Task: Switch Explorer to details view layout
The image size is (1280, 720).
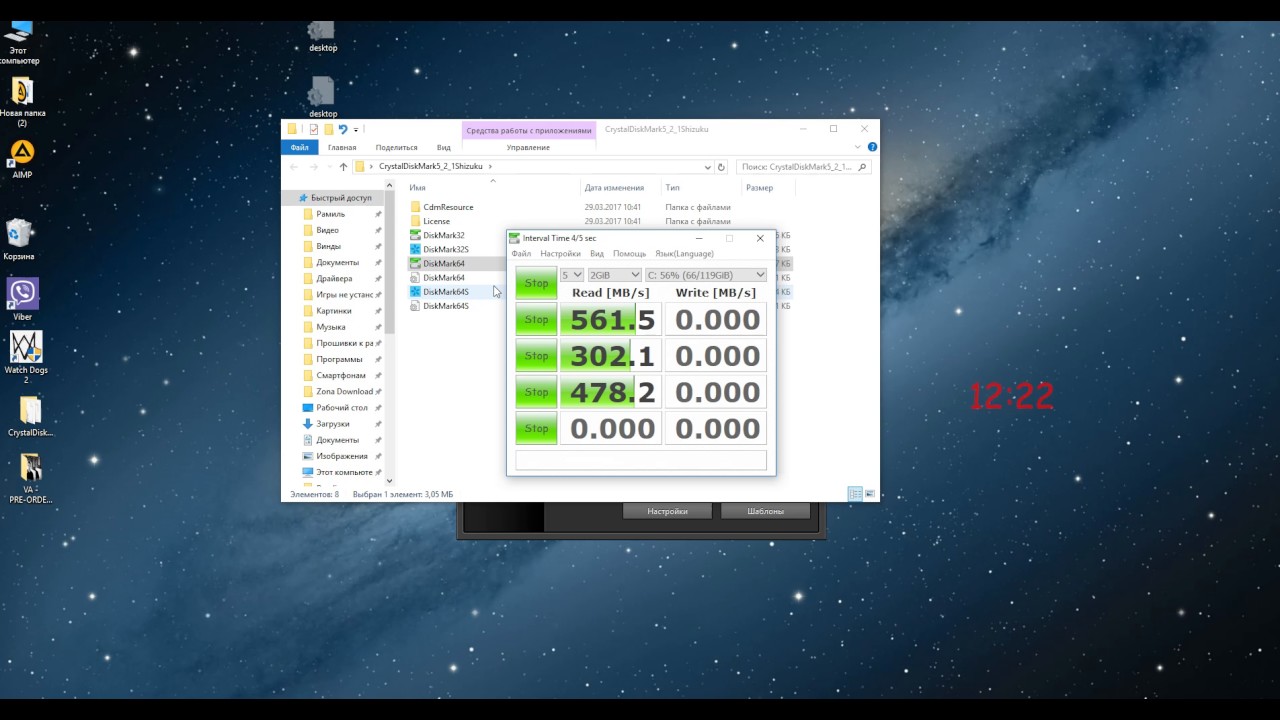Action: pos(855,494)
